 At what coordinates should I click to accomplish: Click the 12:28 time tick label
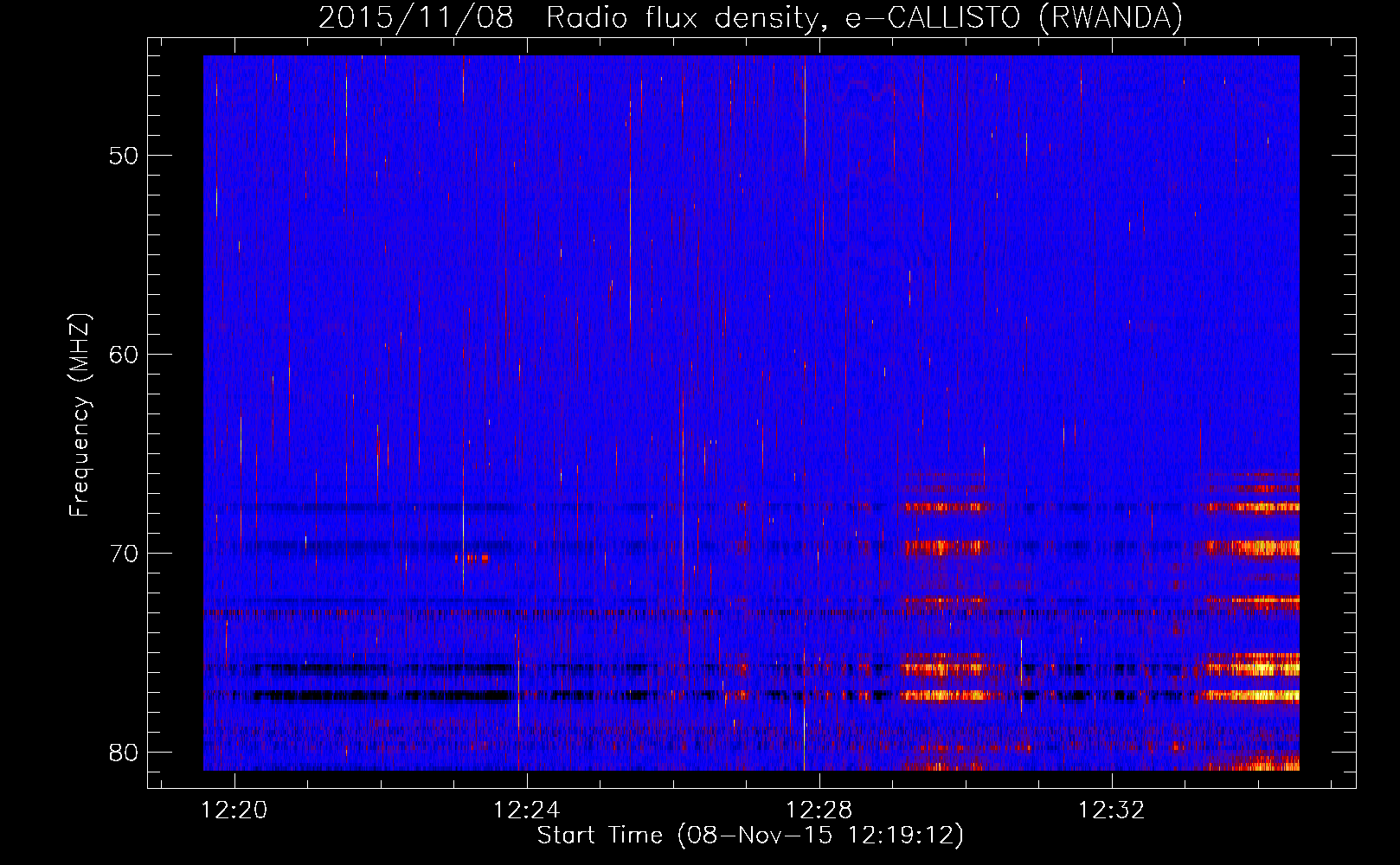tap(819, 810)
